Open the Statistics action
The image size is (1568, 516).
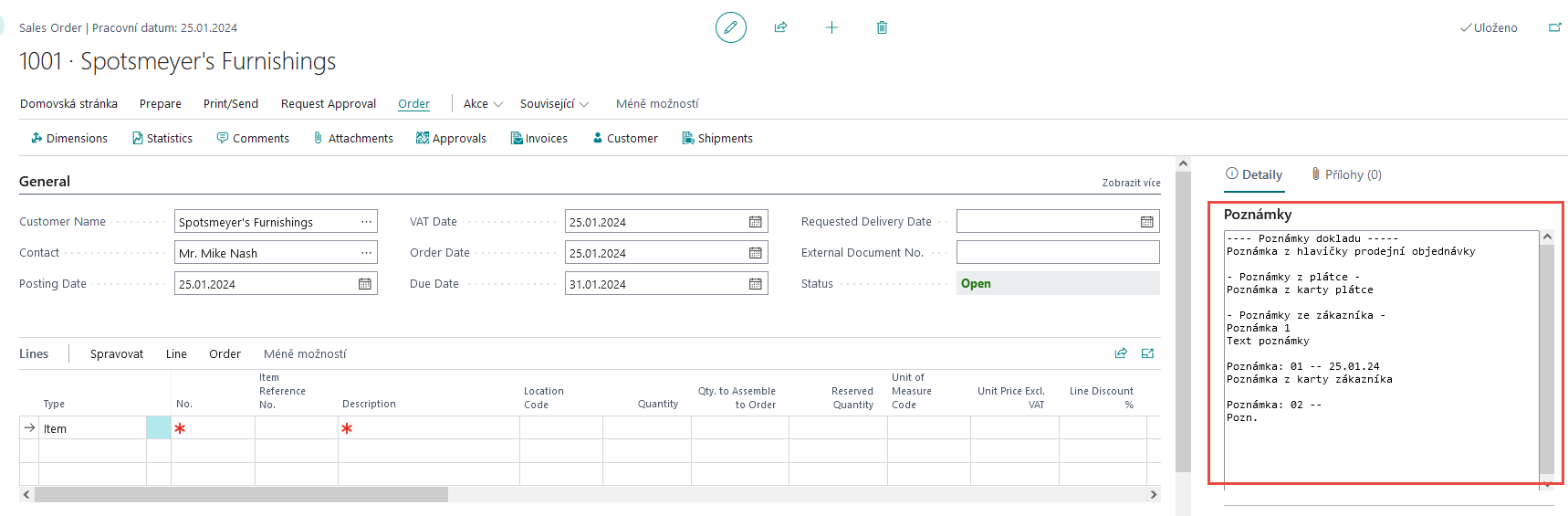pos(162,139)
